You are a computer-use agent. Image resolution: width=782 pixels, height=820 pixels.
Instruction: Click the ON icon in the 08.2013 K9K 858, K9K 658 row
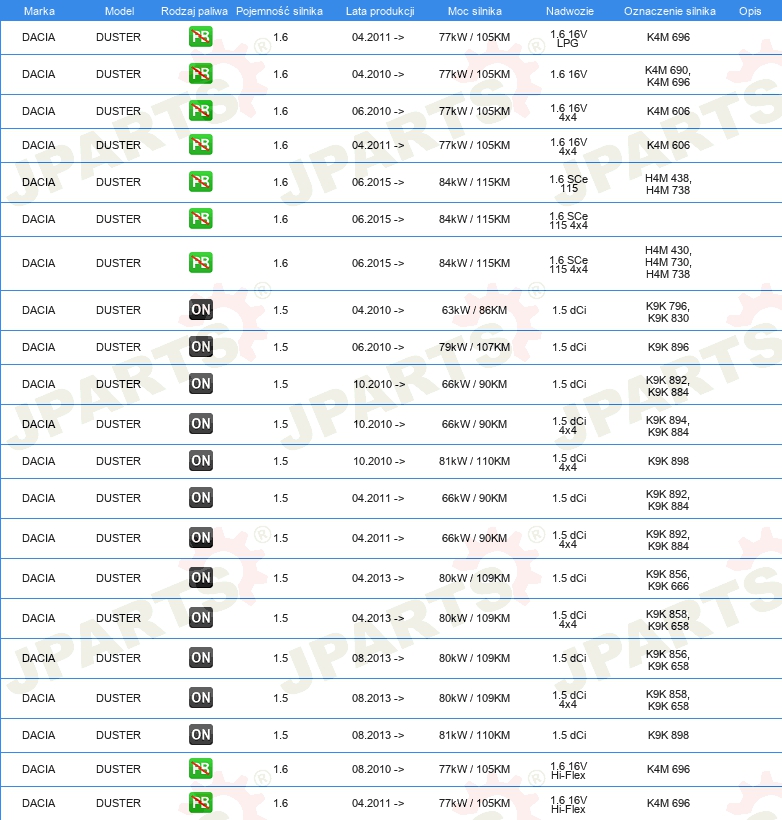(x=201, y=698)
